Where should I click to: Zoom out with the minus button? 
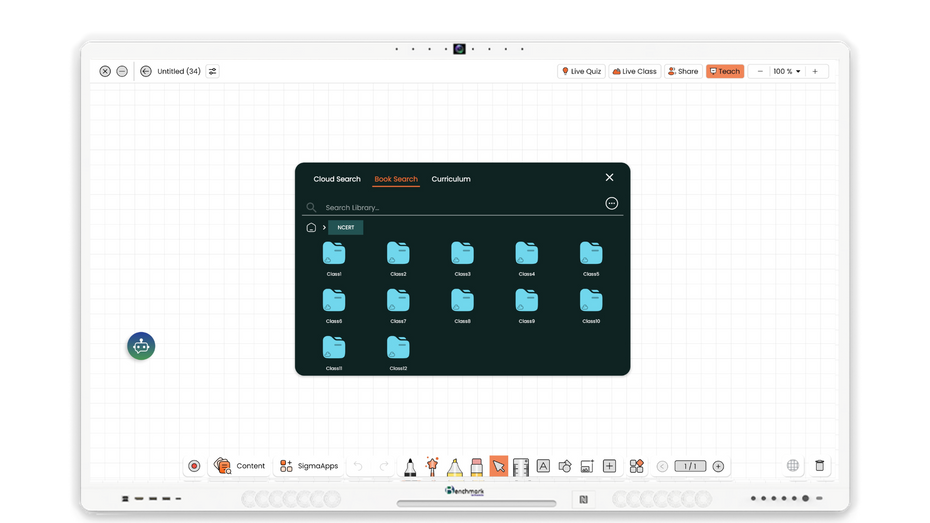tap(760, 71)
